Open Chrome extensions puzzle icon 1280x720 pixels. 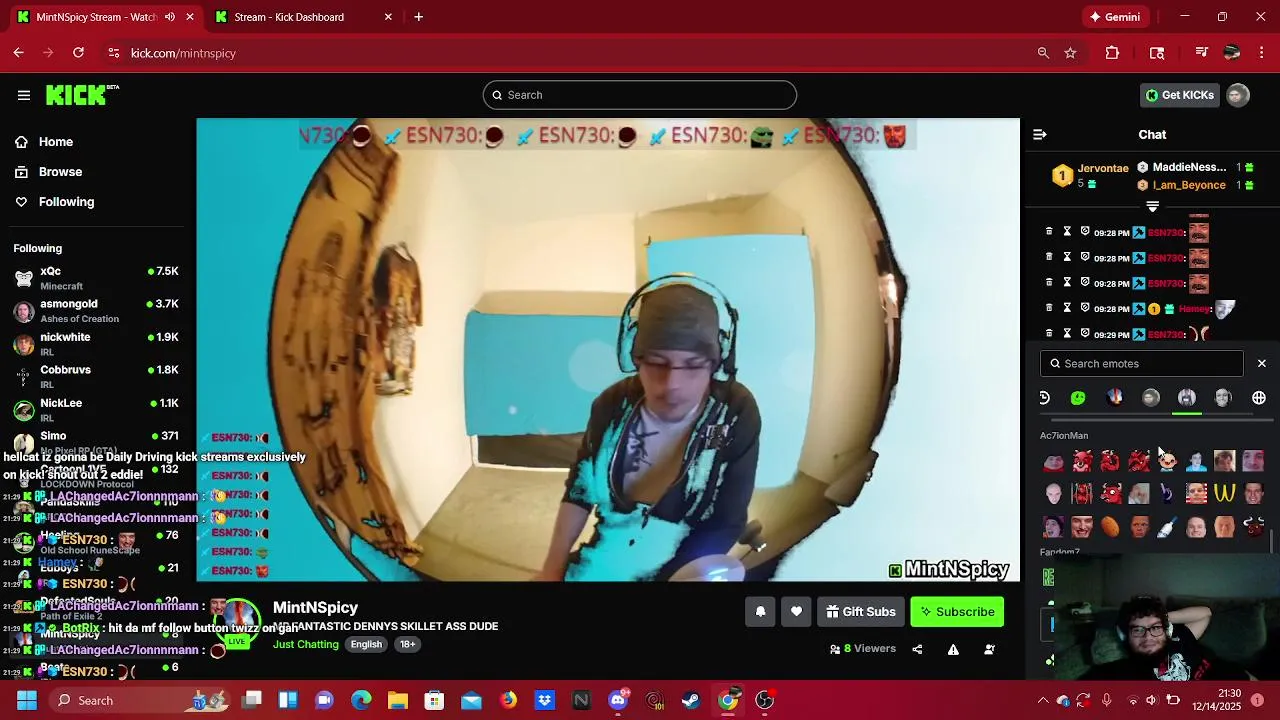[x=1112, y=53]
